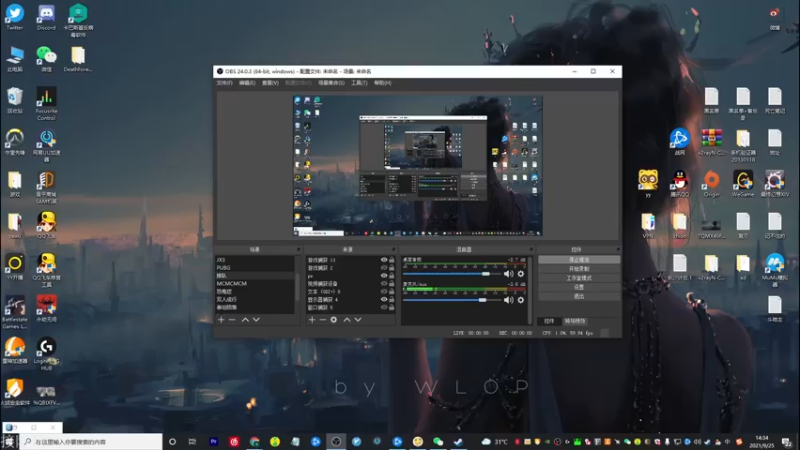Switch to the Scene Transitions tab

coord(575,321)
